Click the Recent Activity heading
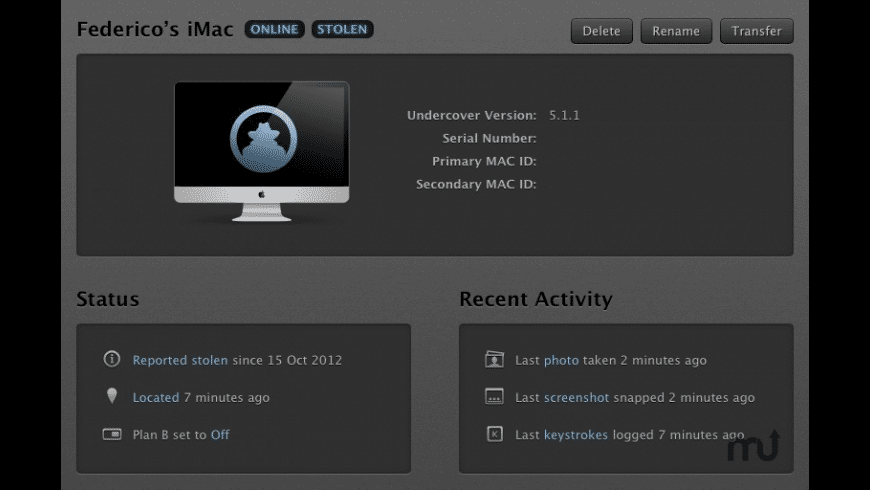 pos(536,299)
